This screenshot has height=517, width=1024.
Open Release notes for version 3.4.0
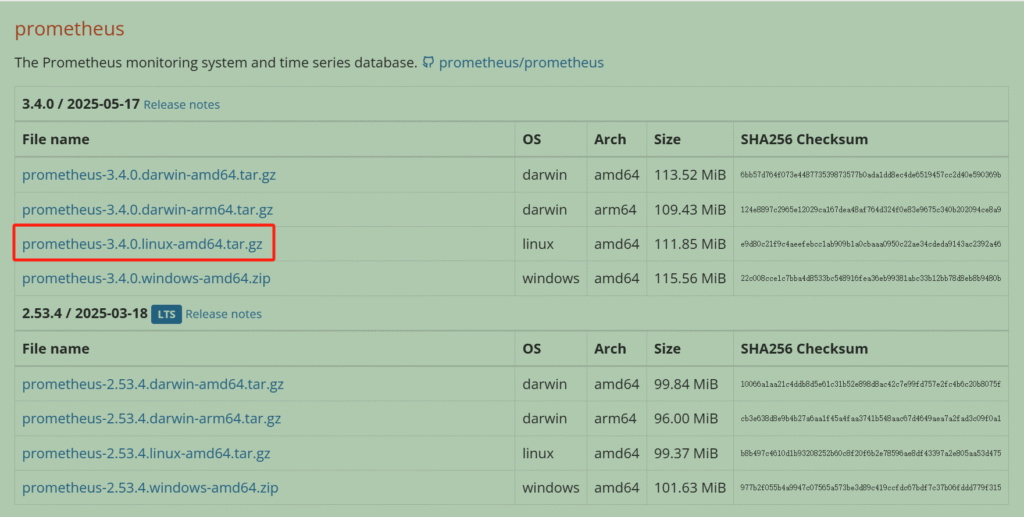coord(182,105)
